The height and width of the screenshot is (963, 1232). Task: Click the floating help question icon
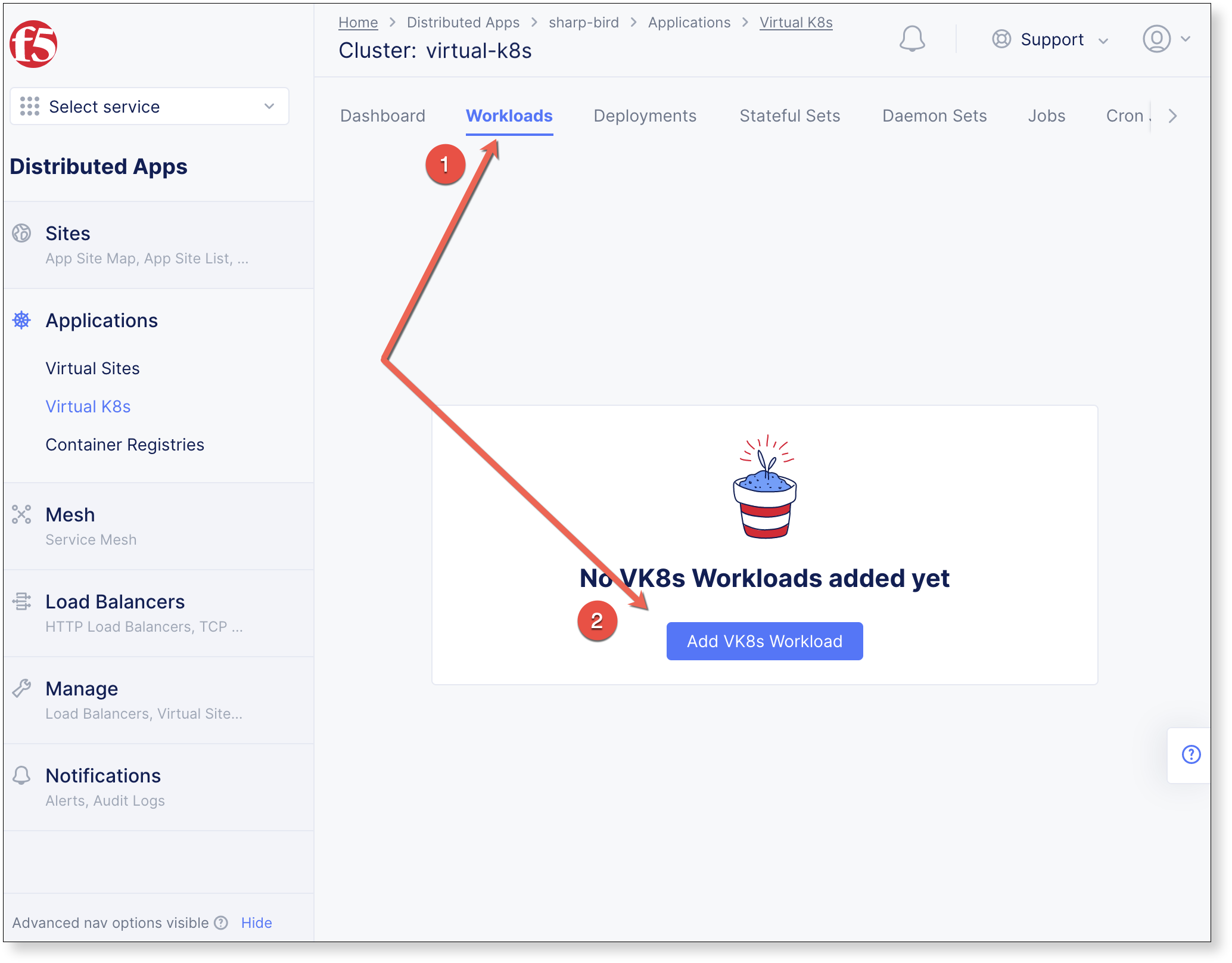coord(1191,754)
